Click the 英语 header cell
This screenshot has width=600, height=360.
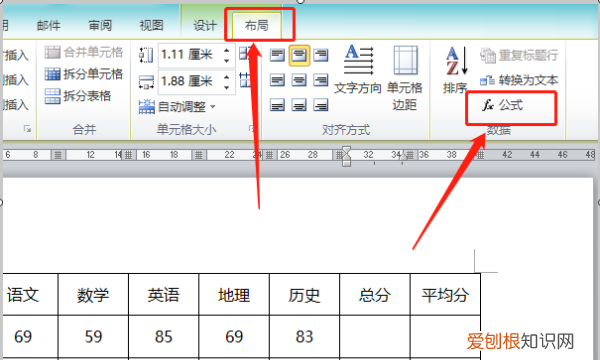coord(163,295)
